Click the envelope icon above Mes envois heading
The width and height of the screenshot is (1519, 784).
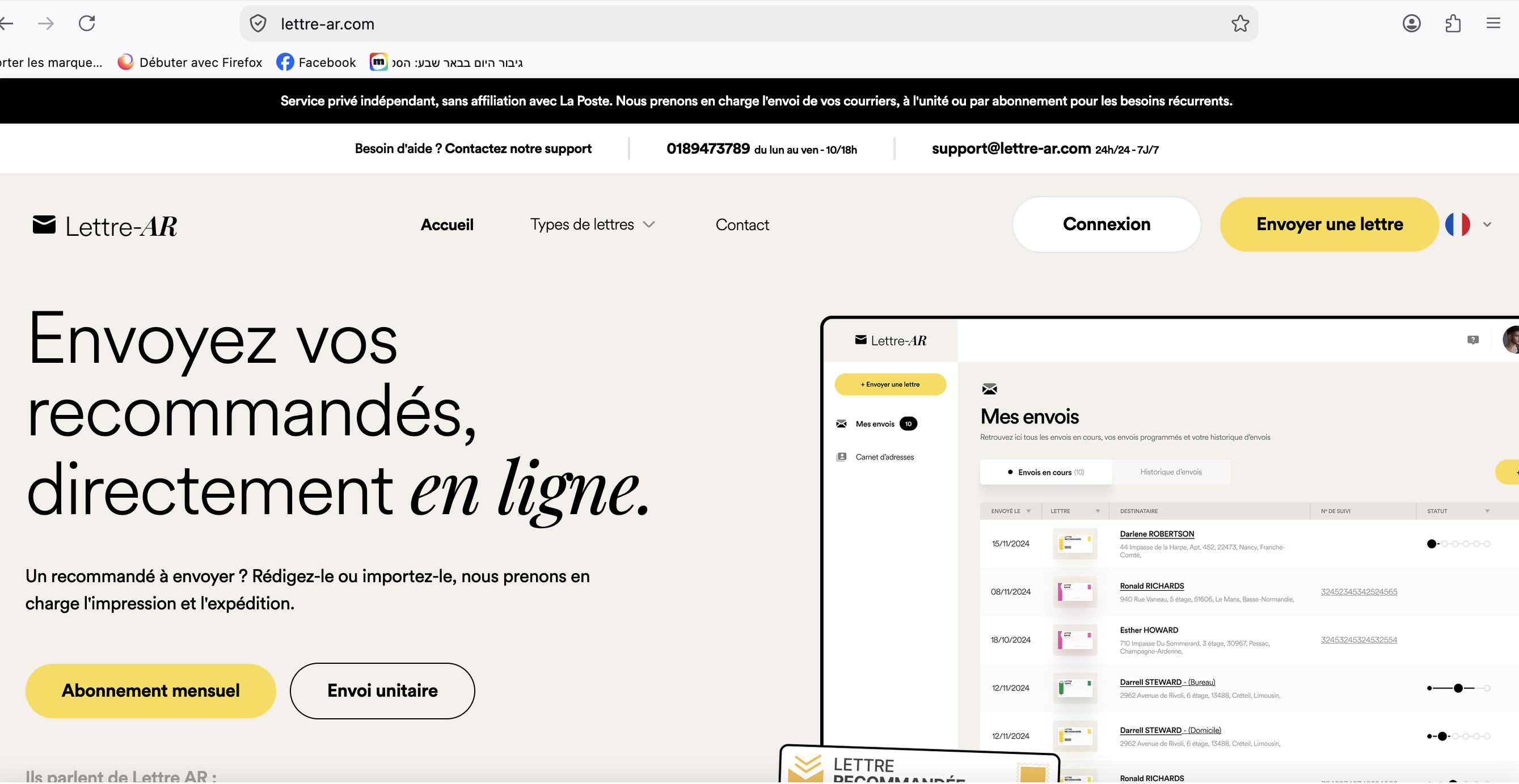point(989,389)
